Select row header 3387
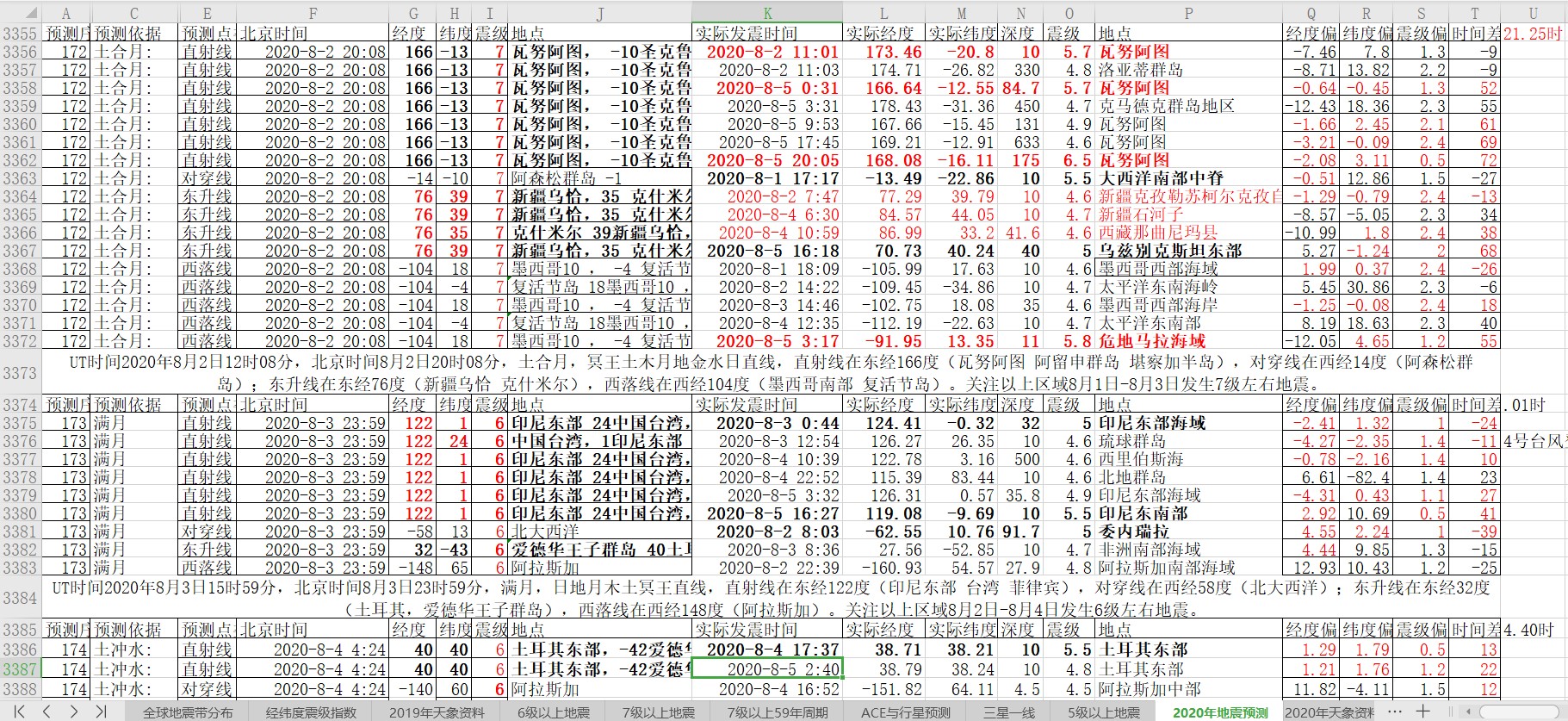The width and height of the screenshot is (1568, 721). (x=20, y=669)
